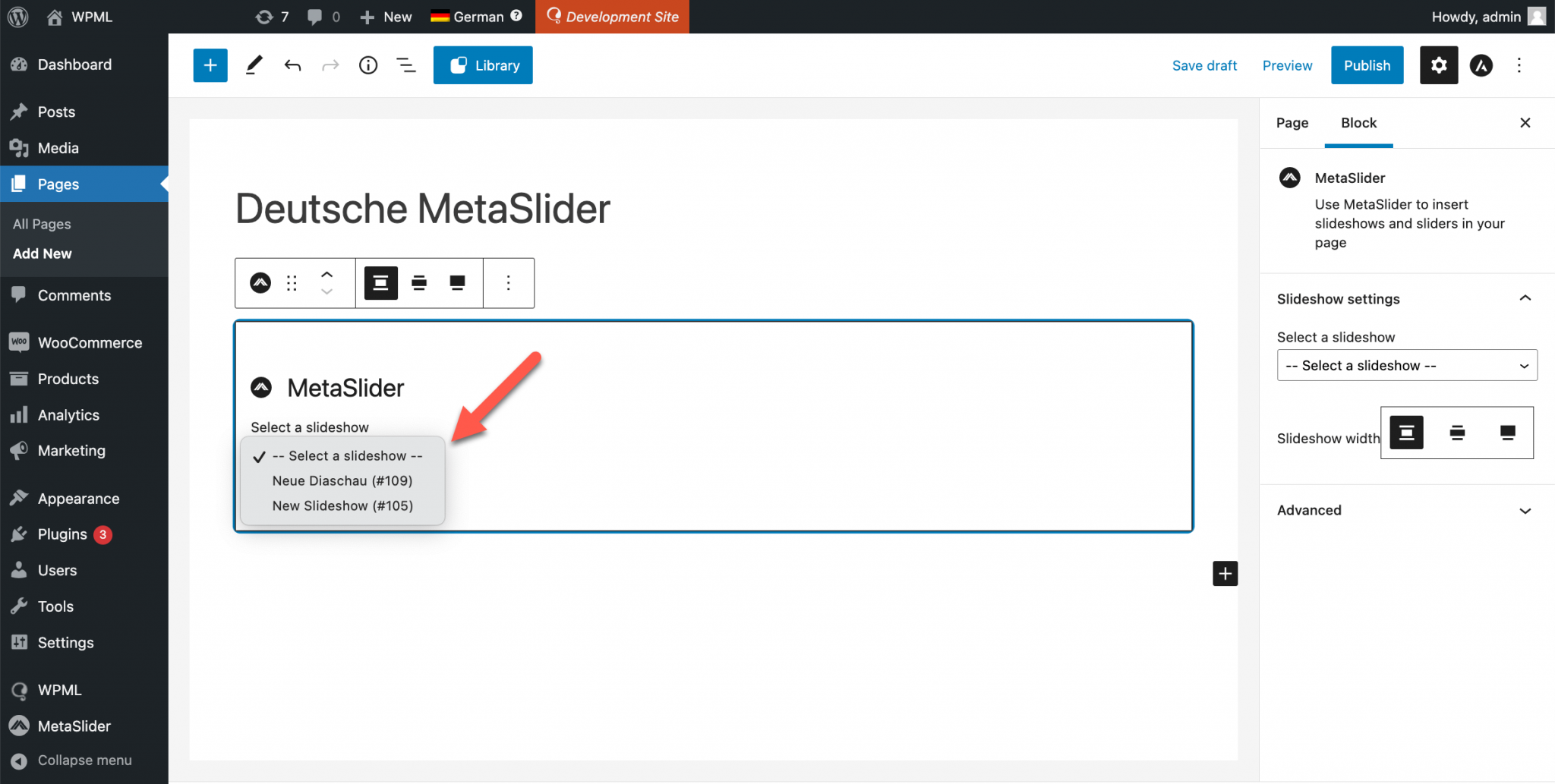Click Collapse menu
The height and width of the screenshot is (784, 1555).
84,760
